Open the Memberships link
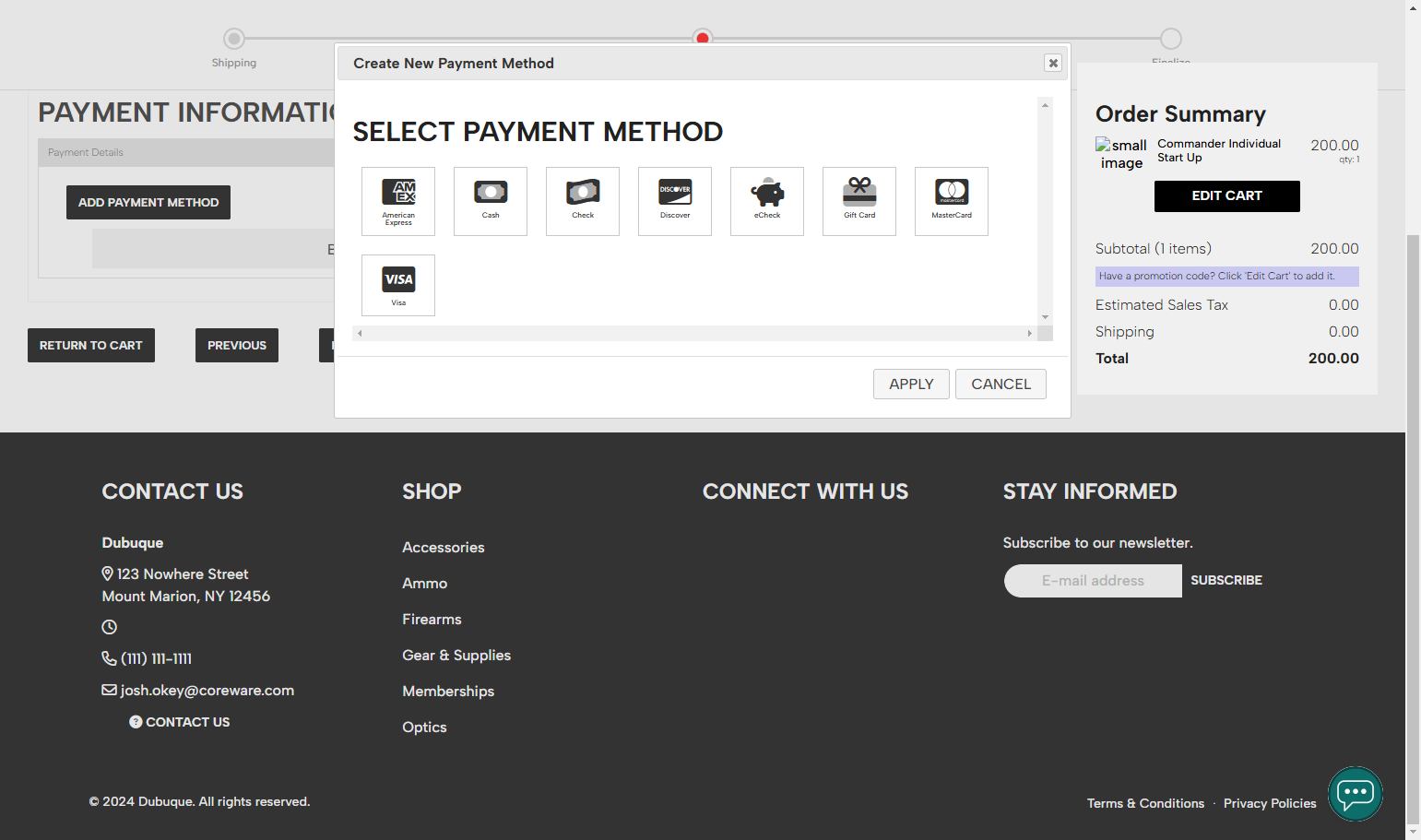1421x840 pixels. pyautogui.click(x=448, y=691)
